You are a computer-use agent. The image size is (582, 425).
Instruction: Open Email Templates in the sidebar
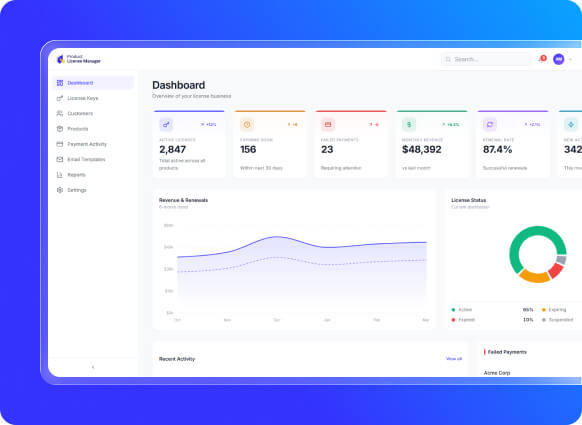click(x=93, y=159)
